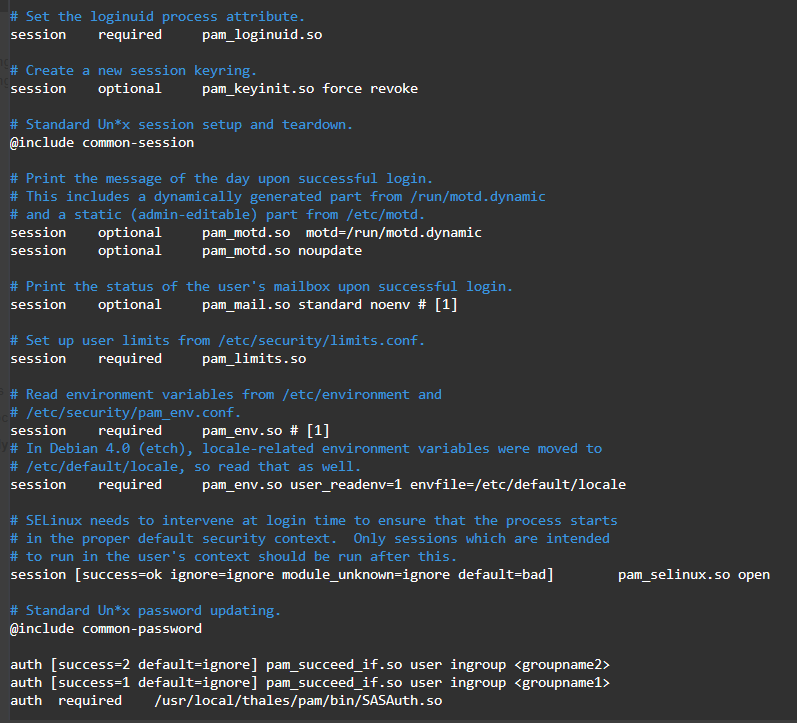Screen dimensions: 797x723
Task: Click the comment mentioning /etc/security/limits.conf
Action: (217, 340)
